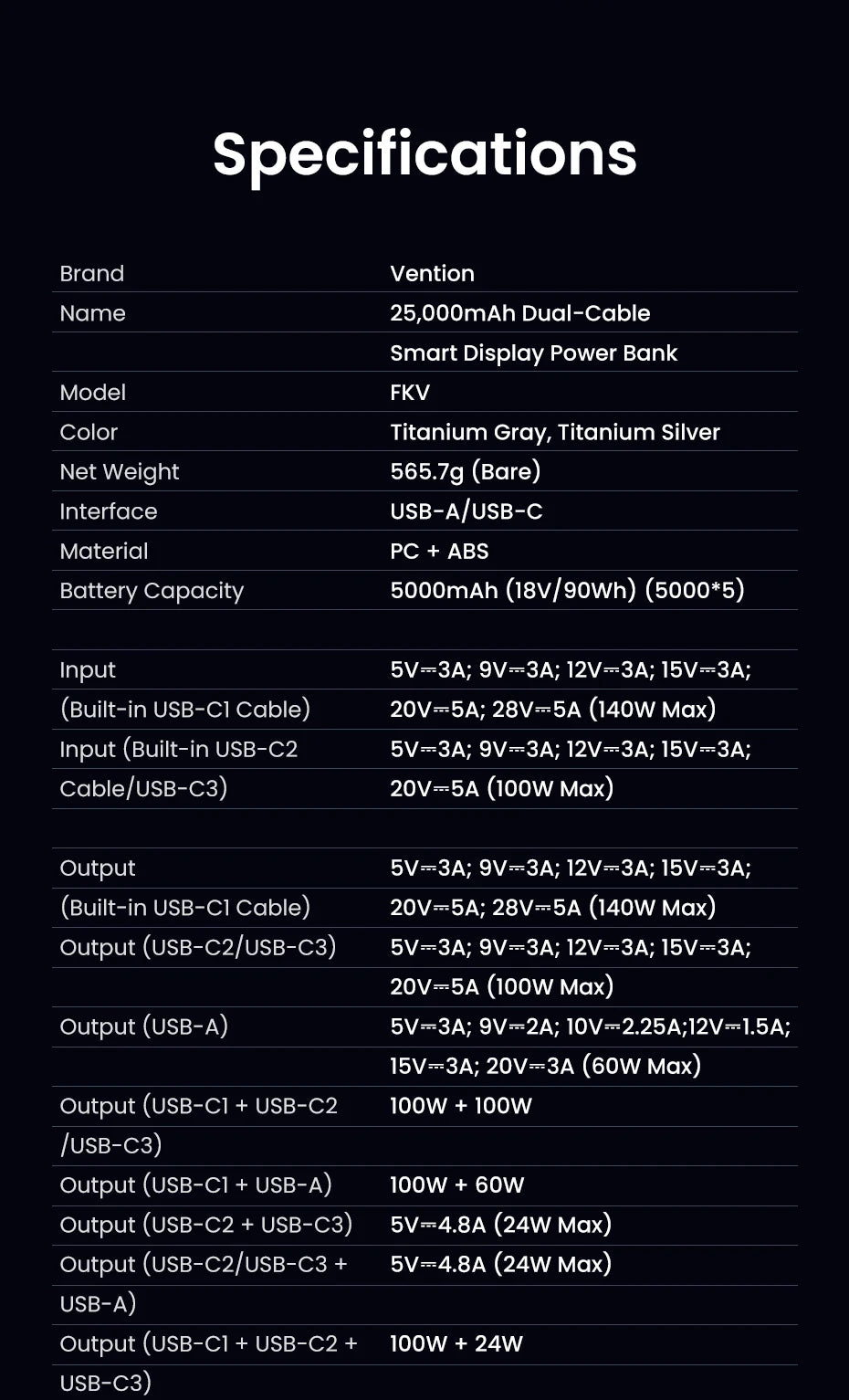
Task: Click Smart Display Power Bank text
Action: pyautogui.click(x=533, y=353)
